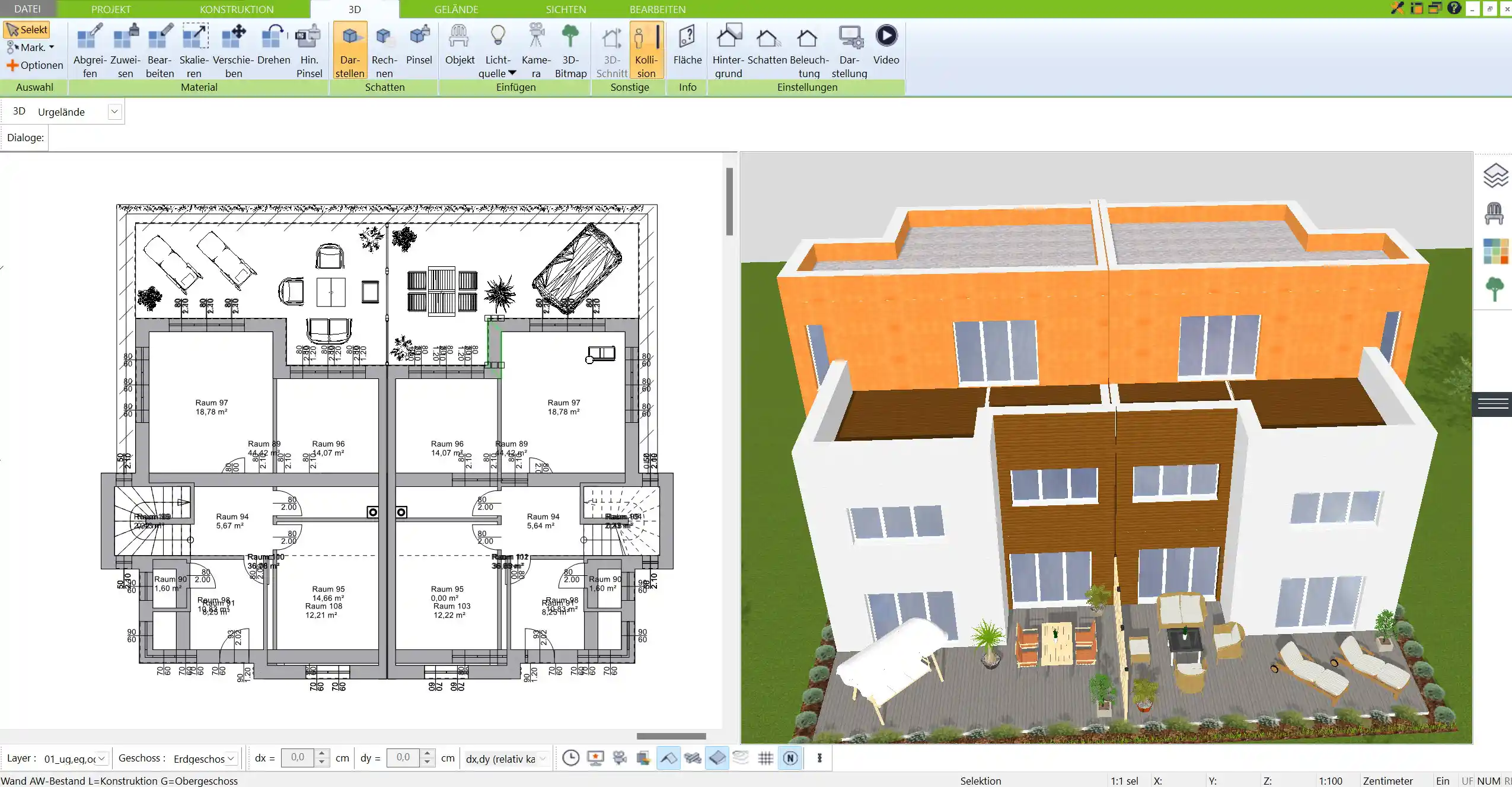The height and width of the screenshot is (787, 1512).
Task: Toggle the floor plane icon in bottom toolbar
Action: point(717,758)
